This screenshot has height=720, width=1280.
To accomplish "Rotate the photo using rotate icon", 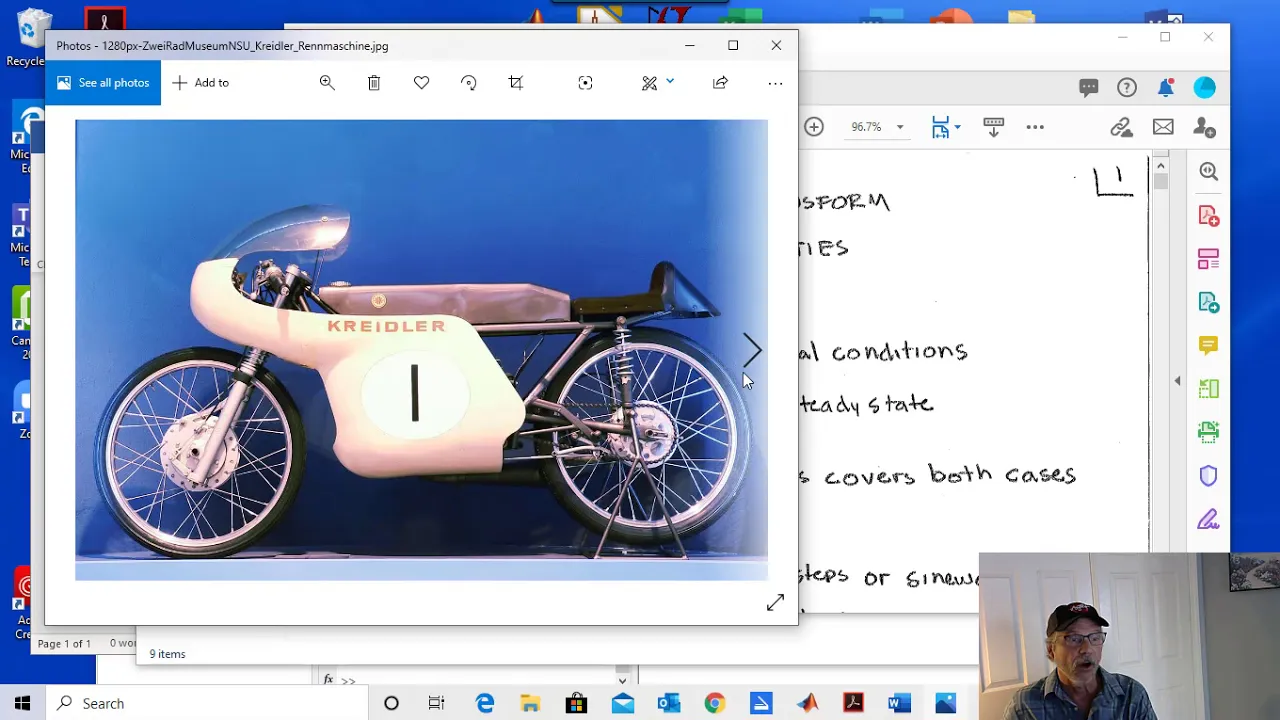I will [x=469, y=83].
